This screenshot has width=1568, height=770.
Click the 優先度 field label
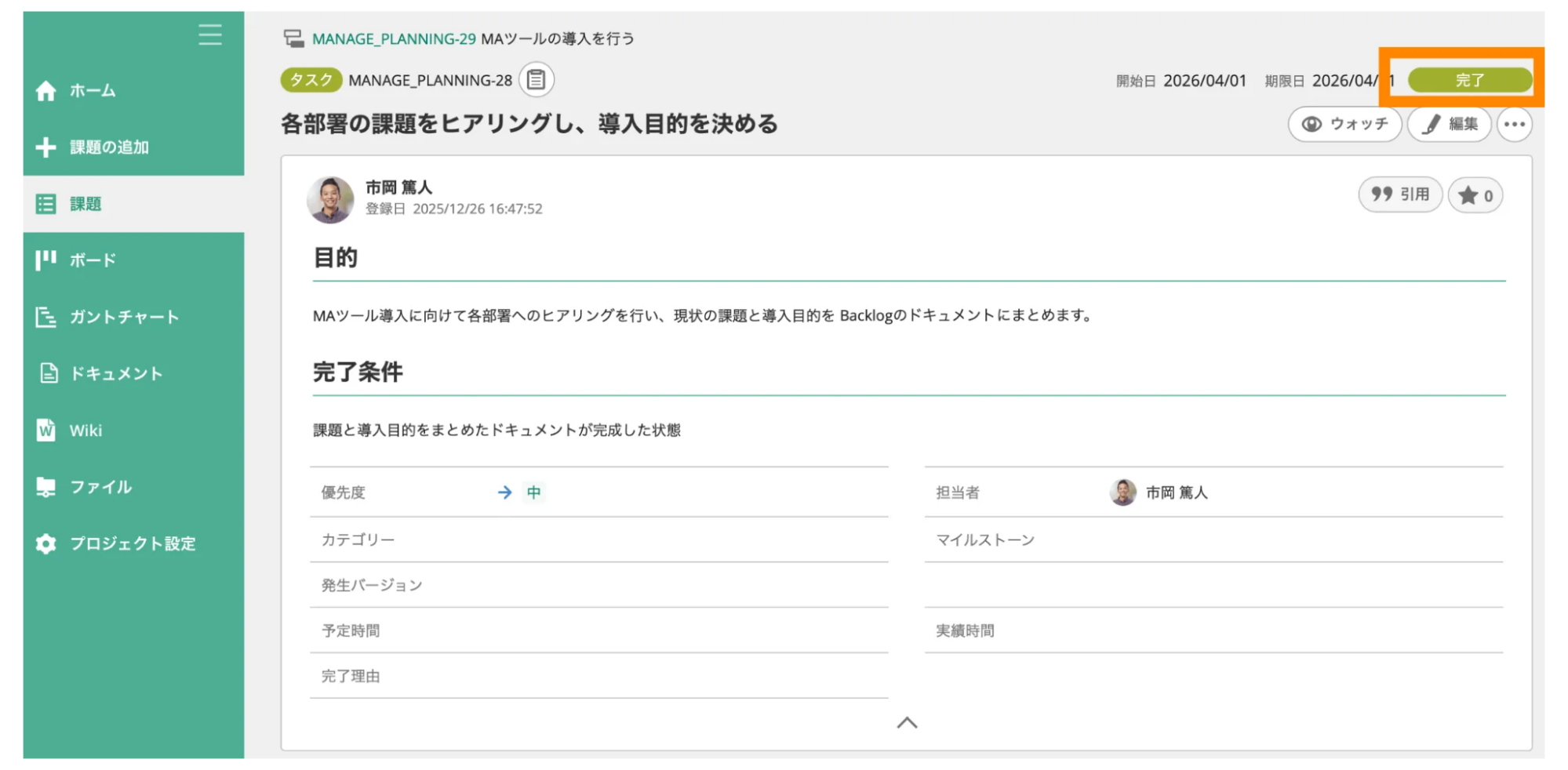pyautogui.click(x=343, y=492)
